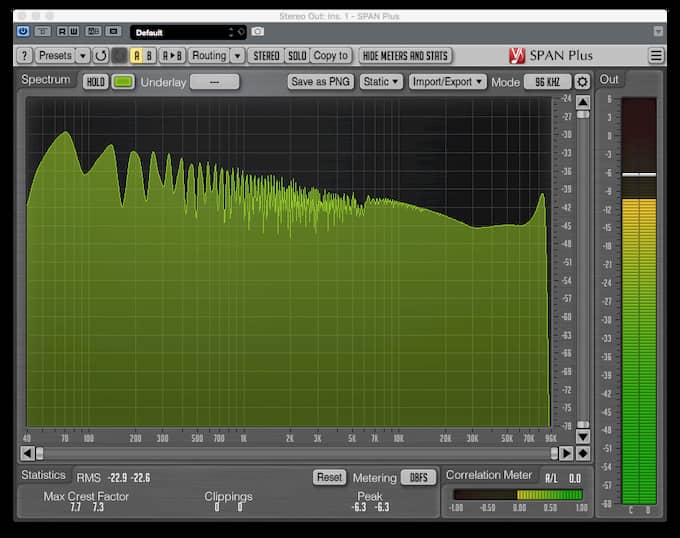Open the Presets menu

[x=55, y=55]
